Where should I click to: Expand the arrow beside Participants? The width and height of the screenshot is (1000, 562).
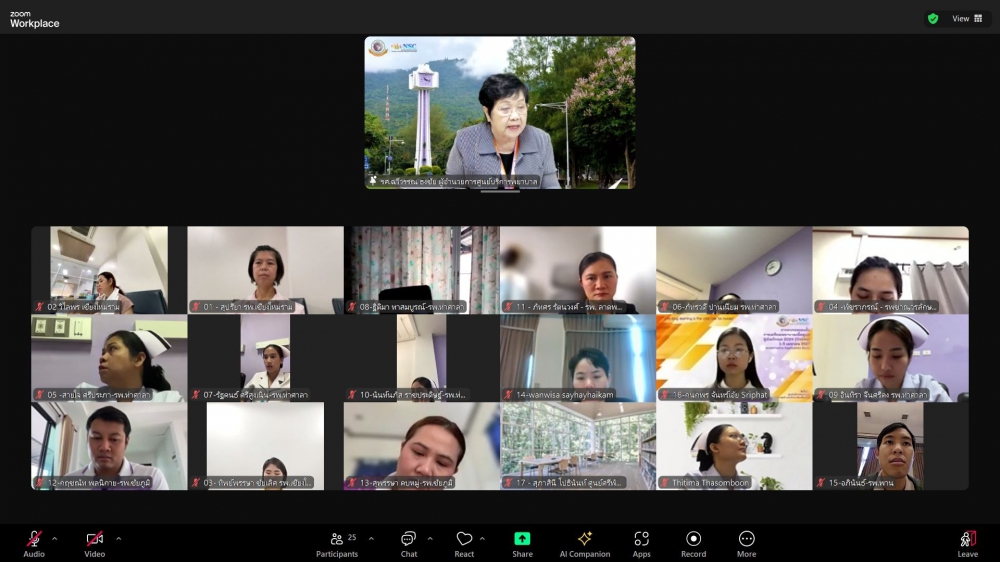point(371,538)
